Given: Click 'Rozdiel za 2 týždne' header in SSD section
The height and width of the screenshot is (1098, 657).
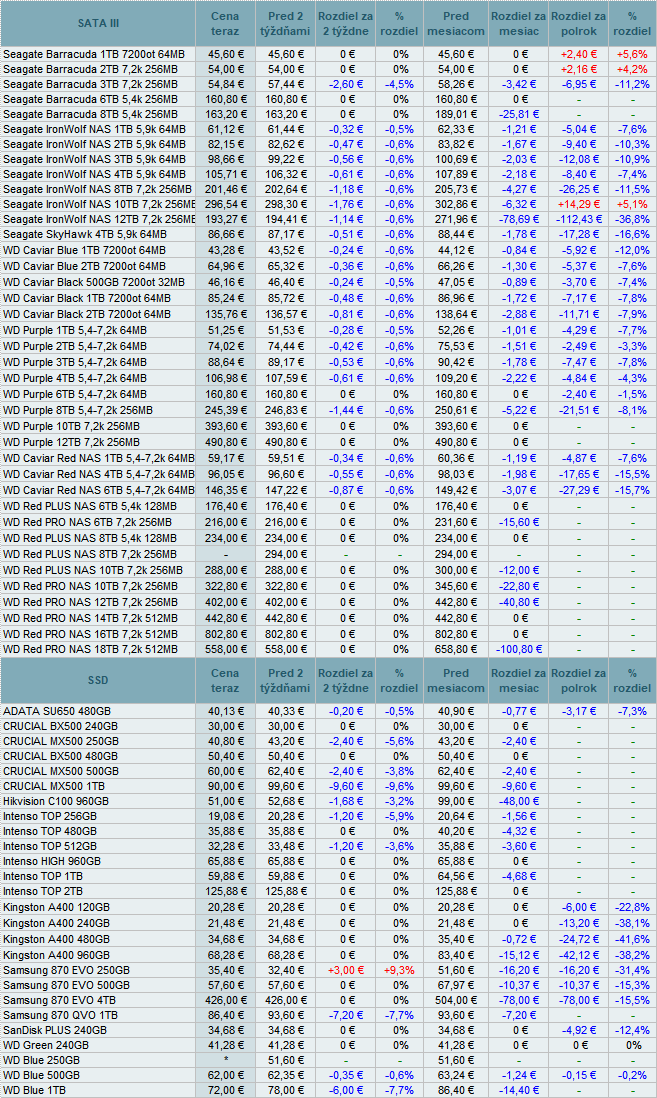Looking at the screenshot, I should (x=345, y=680).
